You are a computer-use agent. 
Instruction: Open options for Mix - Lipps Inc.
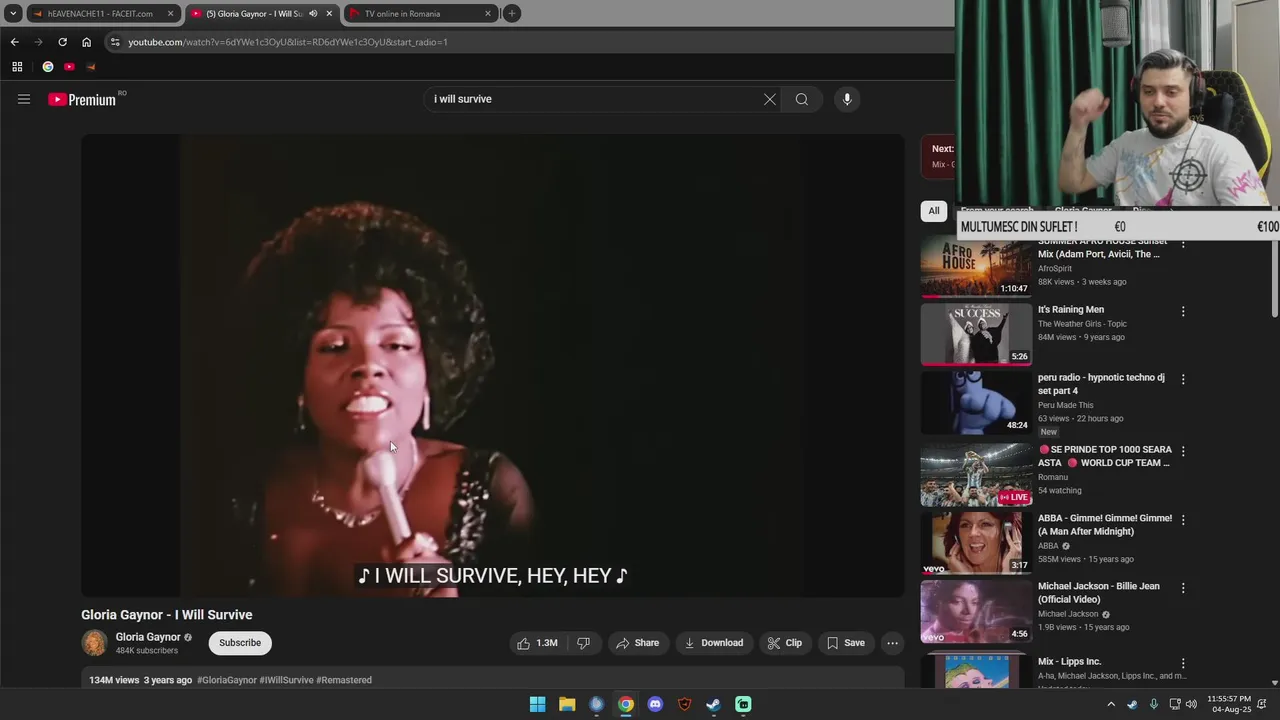[1183, 664]
